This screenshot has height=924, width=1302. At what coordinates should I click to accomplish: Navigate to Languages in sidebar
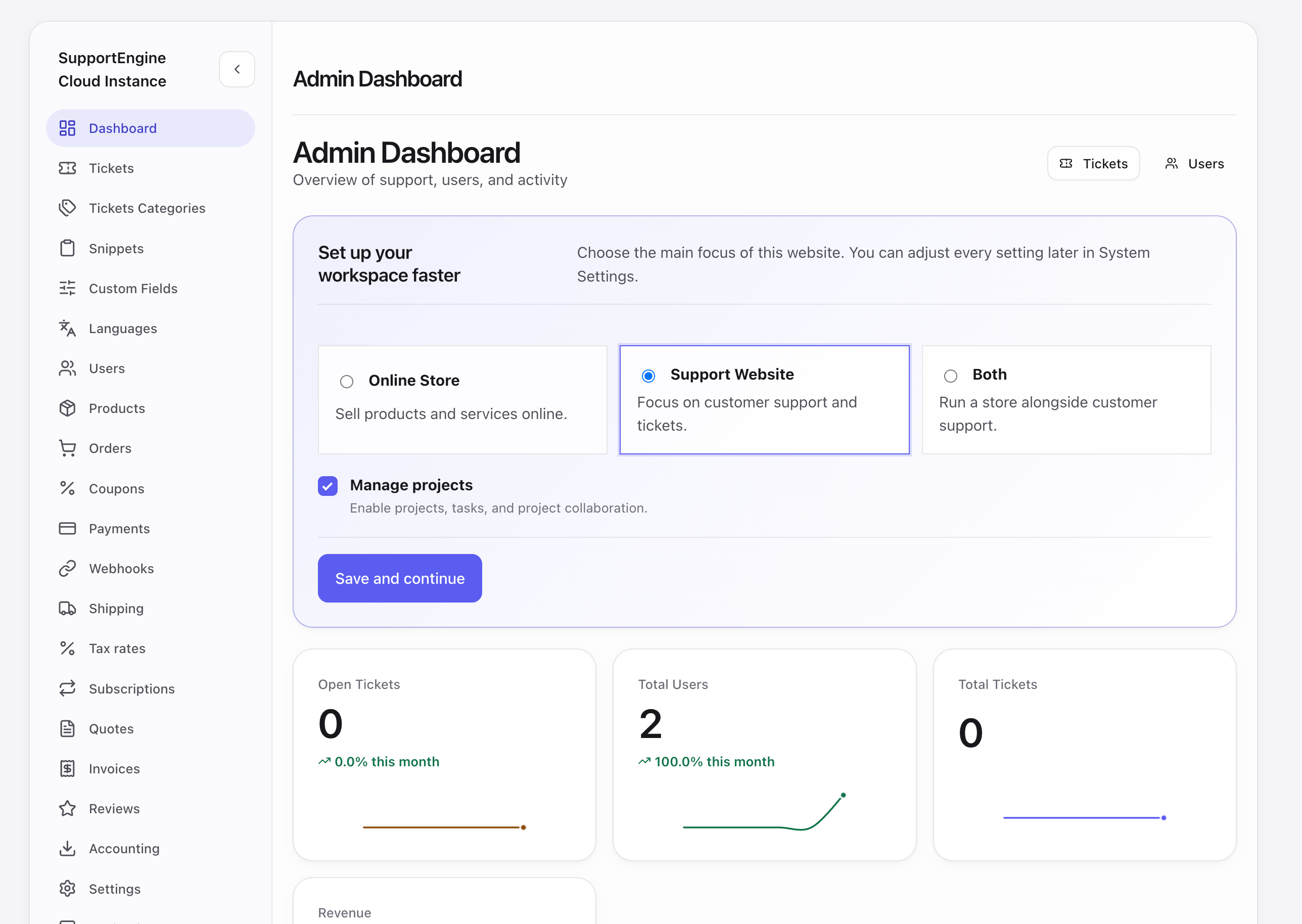point(150,328)
